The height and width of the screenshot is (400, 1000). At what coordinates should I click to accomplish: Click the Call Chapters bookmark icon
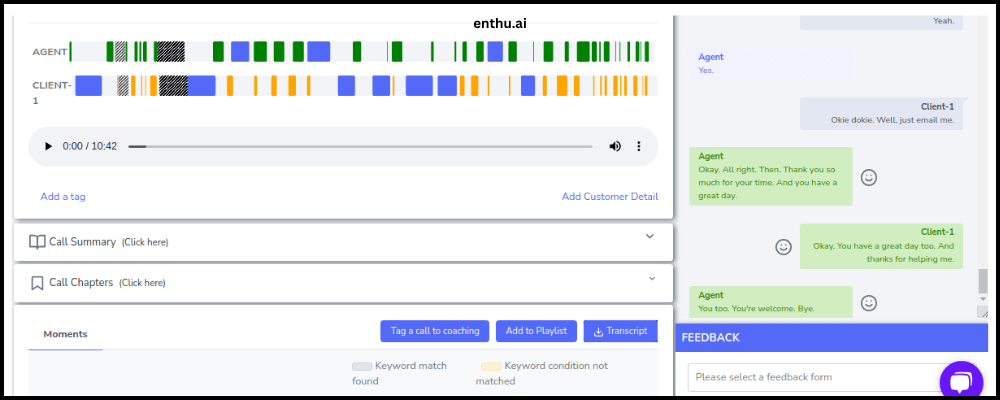[37, 283]
